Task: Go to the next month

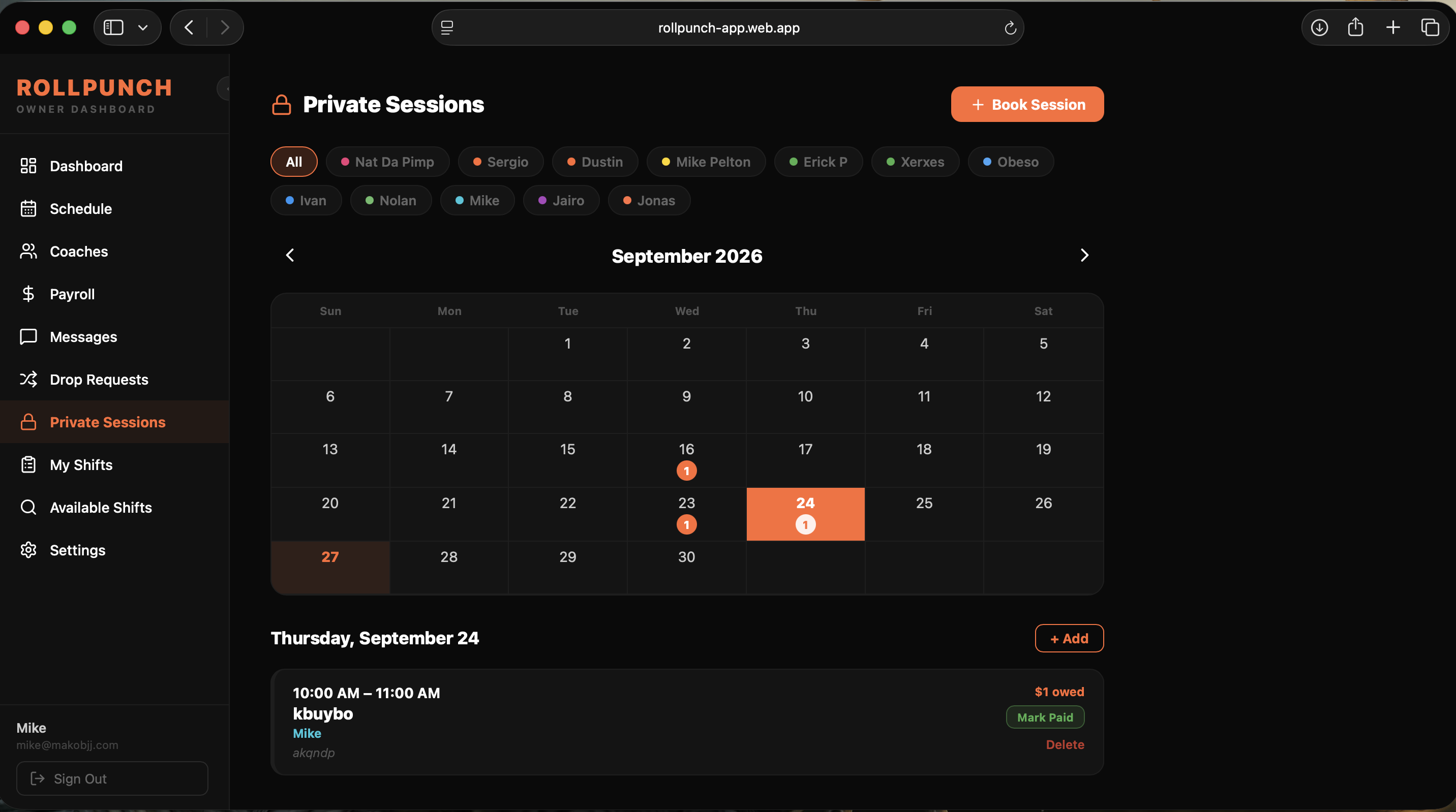Action: click(x=1084, y=256)
